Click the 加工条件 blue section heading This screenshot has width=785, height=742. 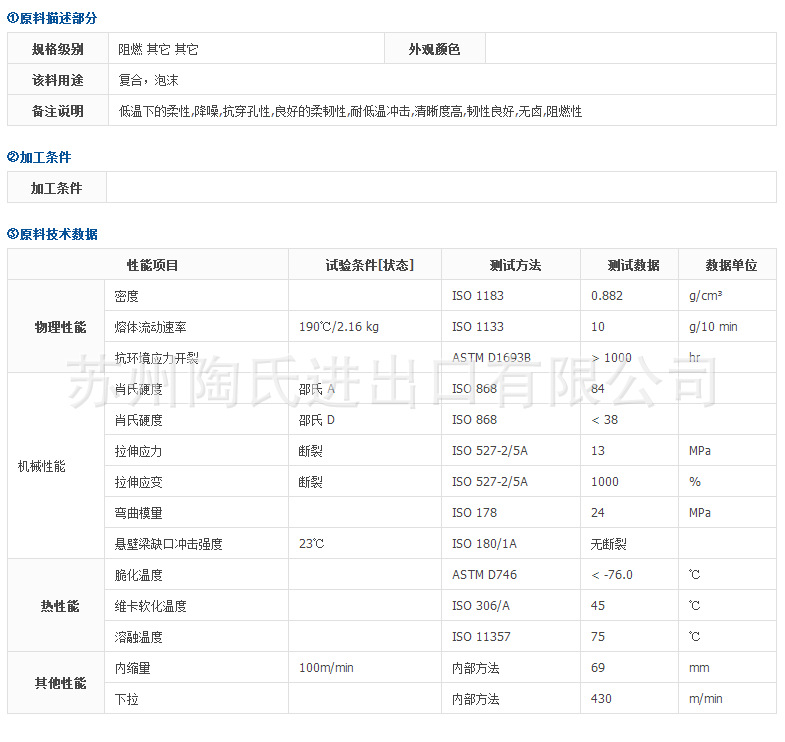[39, 157]
